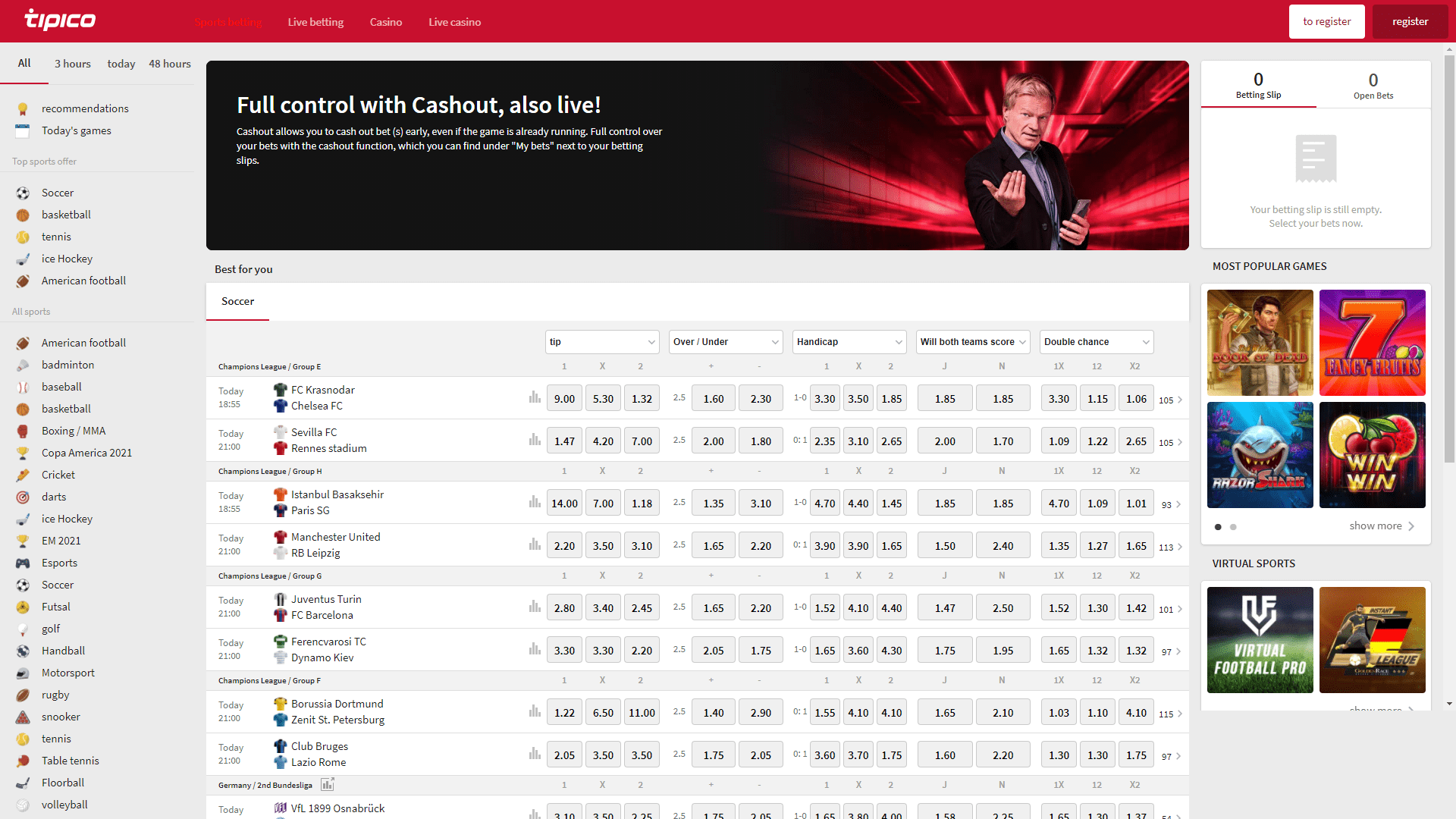The height and width of the screenshot is (819, 1456).
Task: Click the Motorsport helmet icon
Action: point(23,673)
